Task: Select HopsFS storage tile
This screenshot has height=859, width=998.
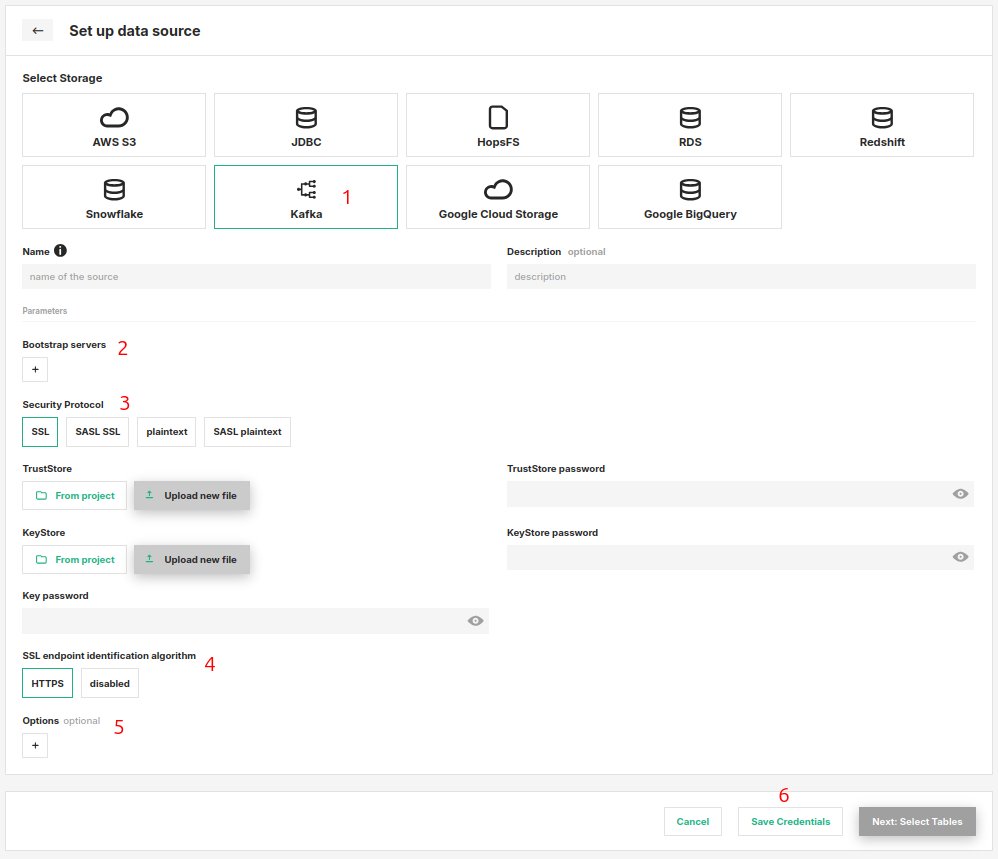Action: (x=498, y=125)
